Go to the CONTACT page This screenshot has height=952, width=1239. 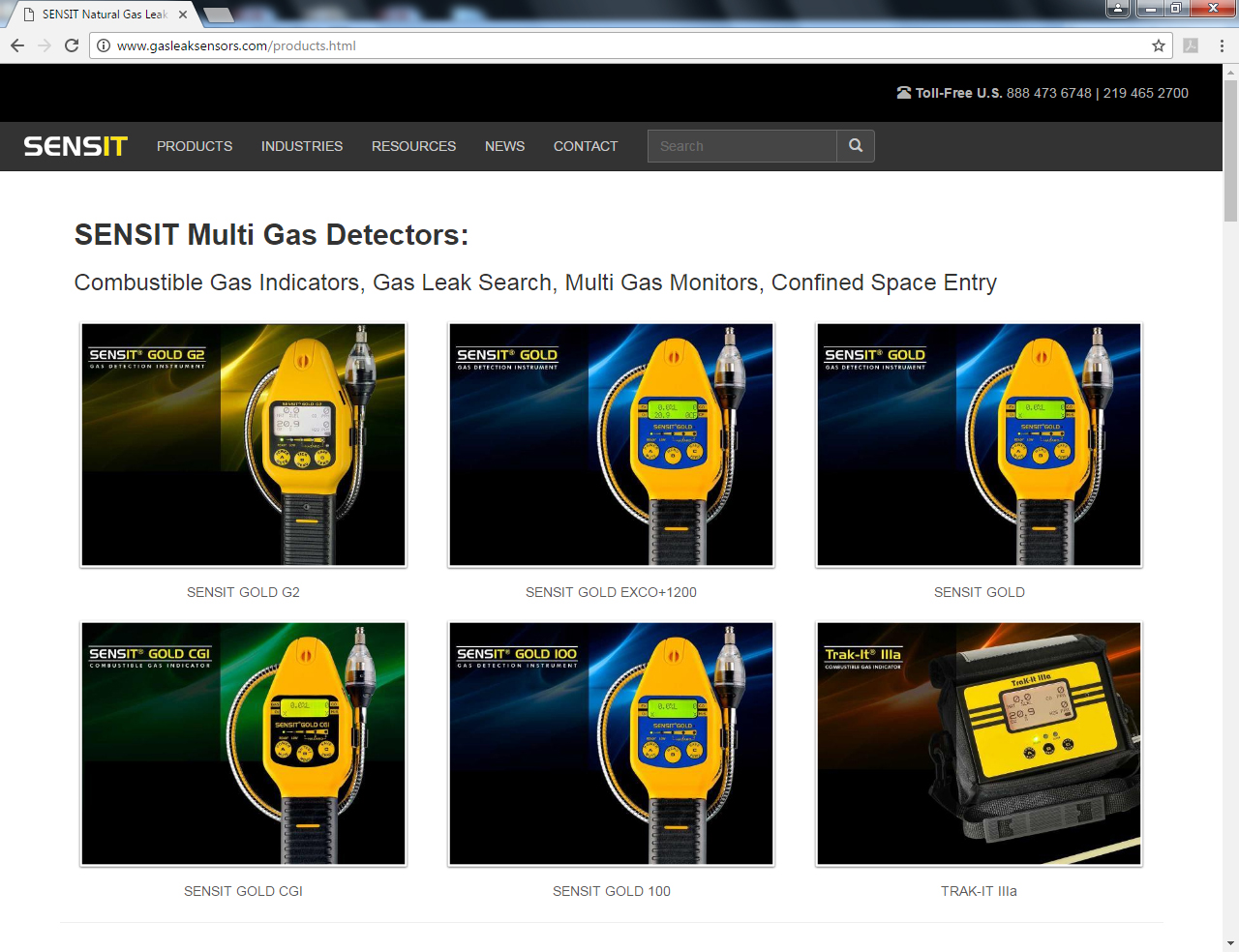[586, 146]
